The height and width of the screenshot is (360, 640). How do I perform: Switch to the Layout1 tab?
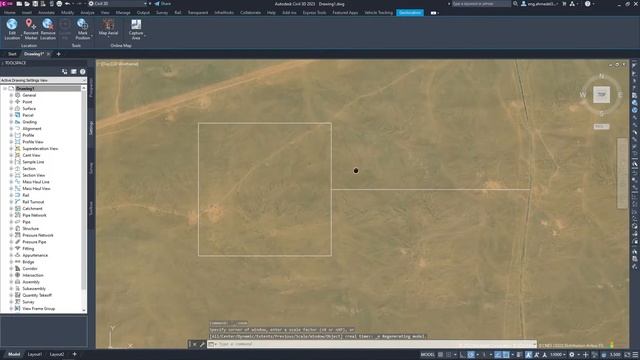[x=34, y=354]
